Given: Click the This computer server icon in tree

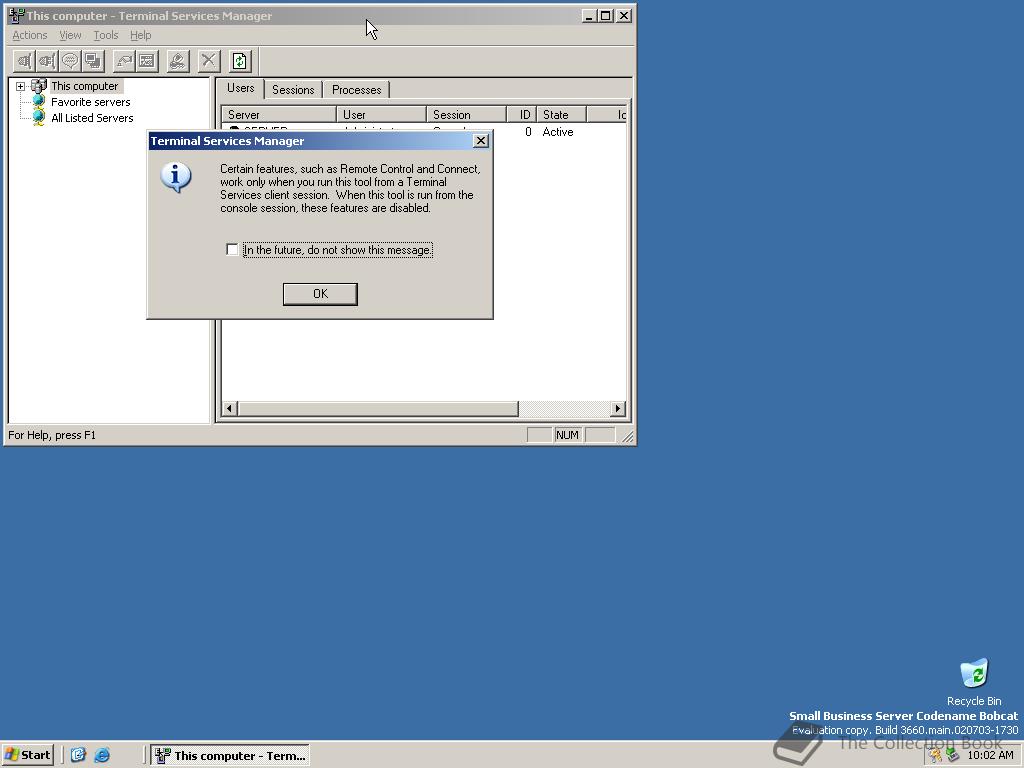Looking at the screenshot, I should pyautogui.click(x=39, y=86).
